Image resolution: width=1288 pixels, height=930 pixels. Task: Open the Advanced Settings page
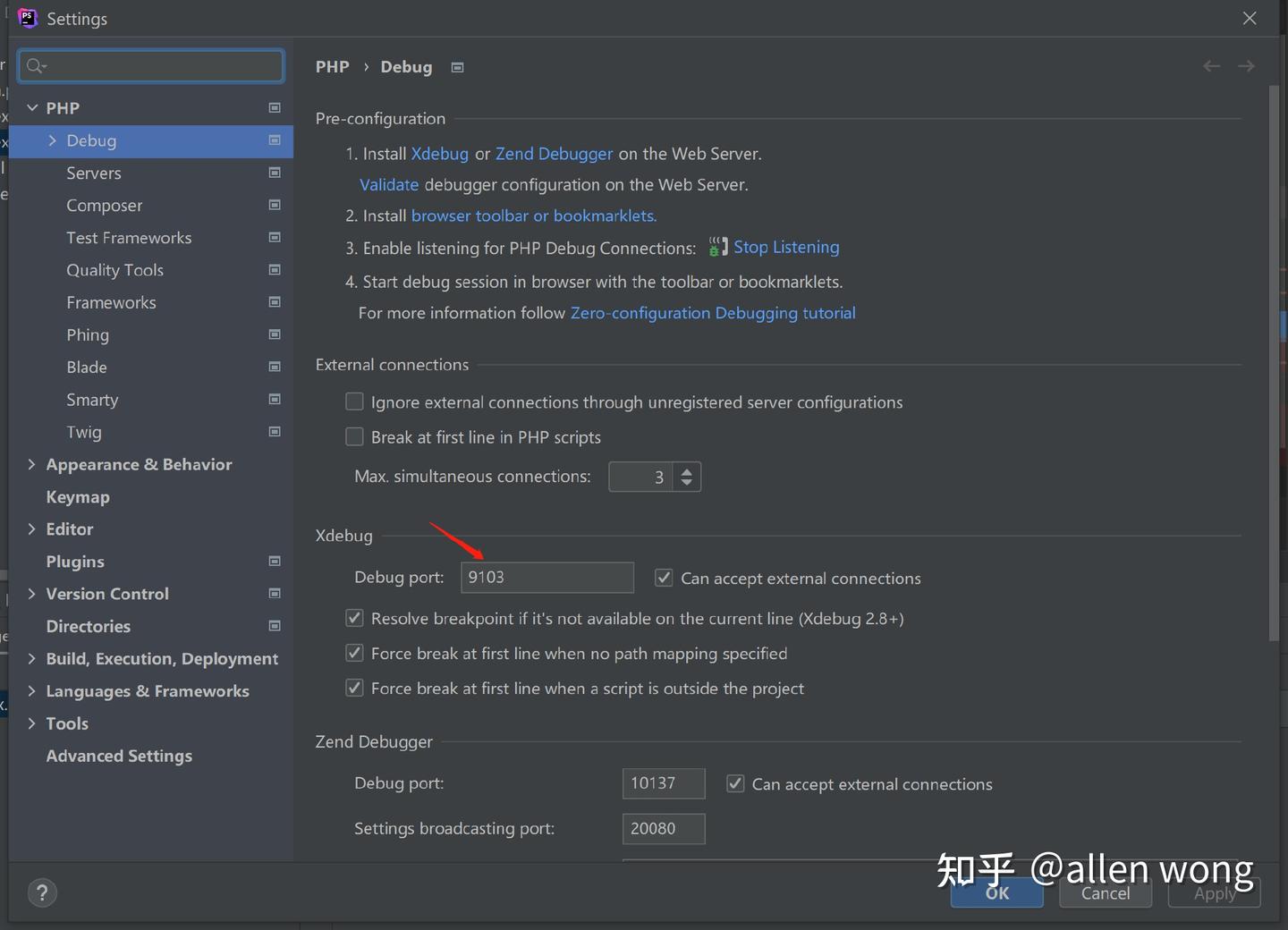[119, 756]
